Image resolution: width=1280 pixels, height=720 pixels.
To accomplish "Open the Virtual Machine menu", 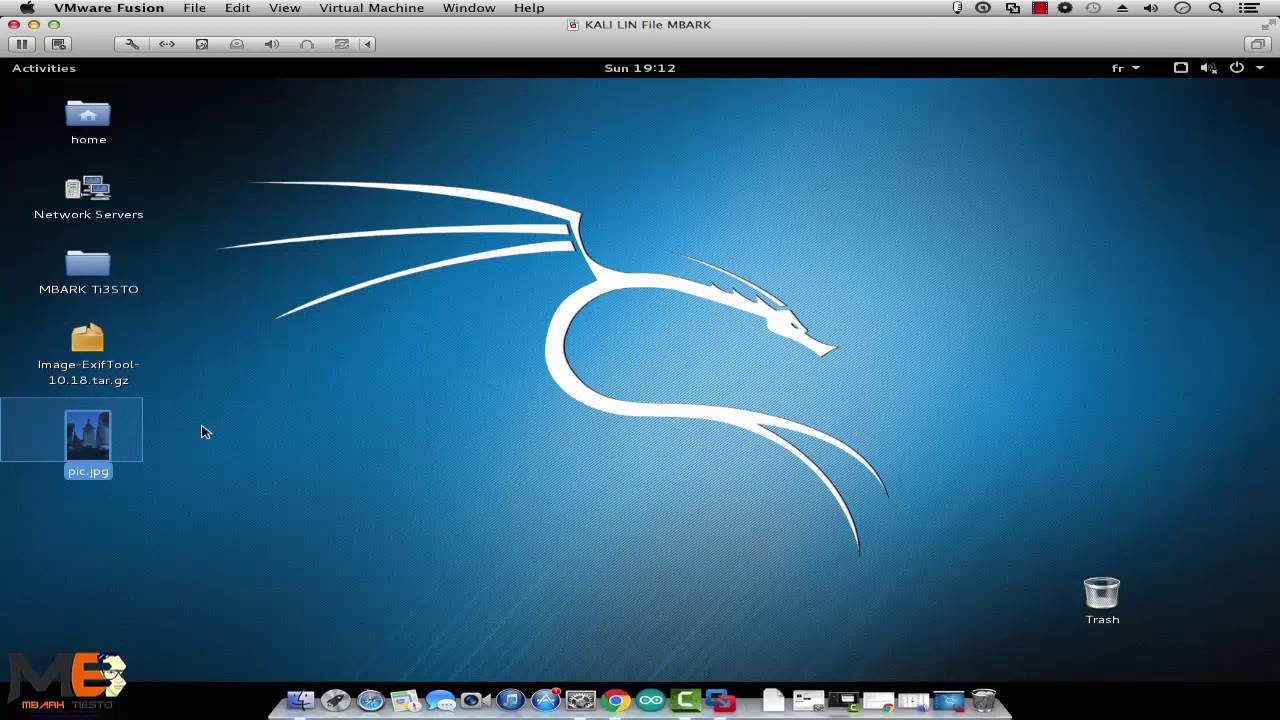I will click(371, 8).
